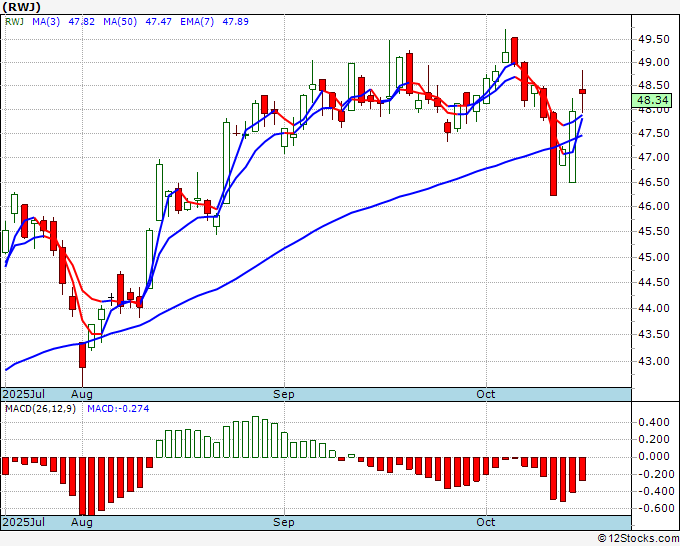Click the Sep label on MACD axis
This screenshot has width=680, height=546.
tap(284, 522)
